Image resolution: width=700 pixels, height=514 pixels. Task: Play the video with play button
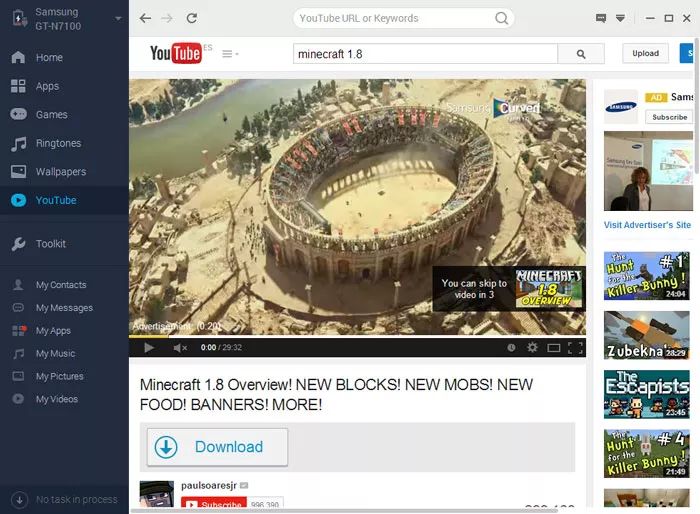coord(149,347)
